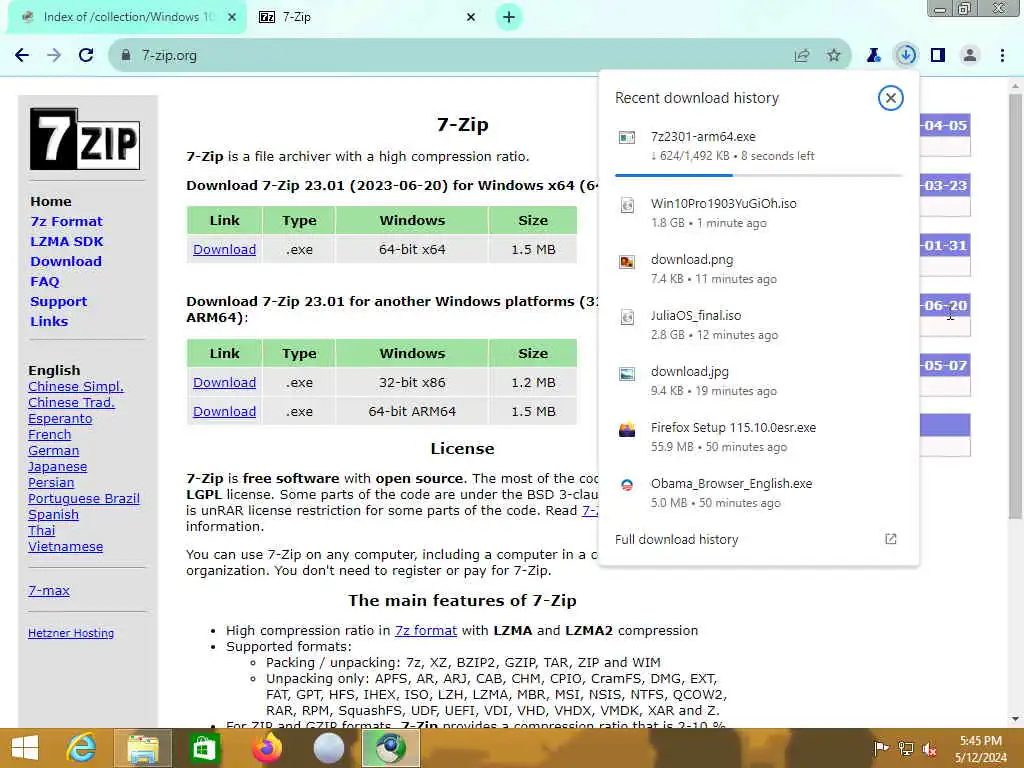Click the downloads icon in the toolbar

906,55
